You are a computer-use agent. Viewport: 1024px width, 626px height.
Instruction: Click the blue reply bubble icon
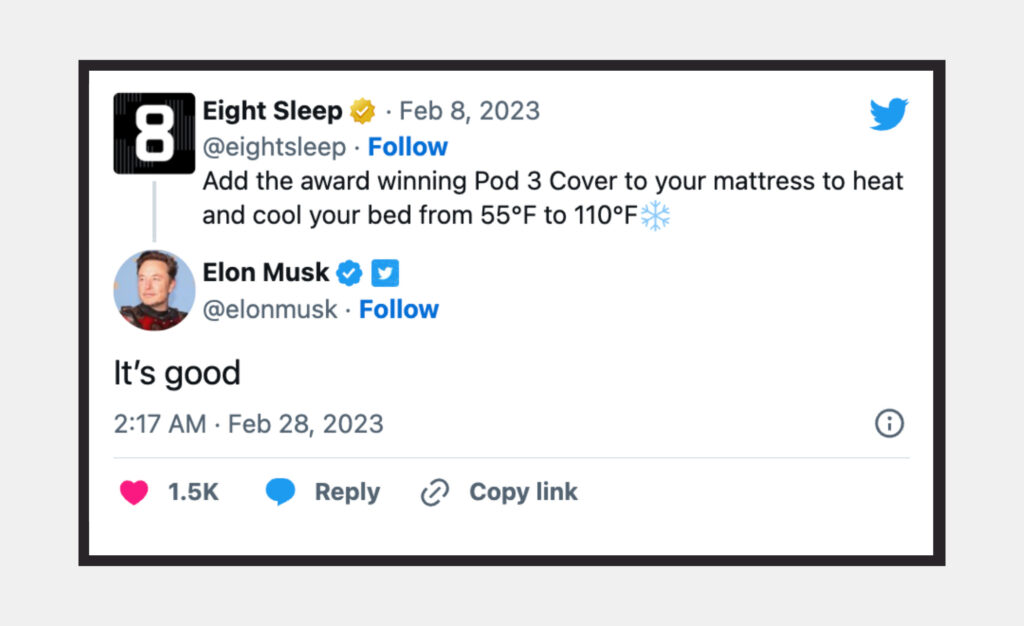pyautogui.click(x=280, y=492)
